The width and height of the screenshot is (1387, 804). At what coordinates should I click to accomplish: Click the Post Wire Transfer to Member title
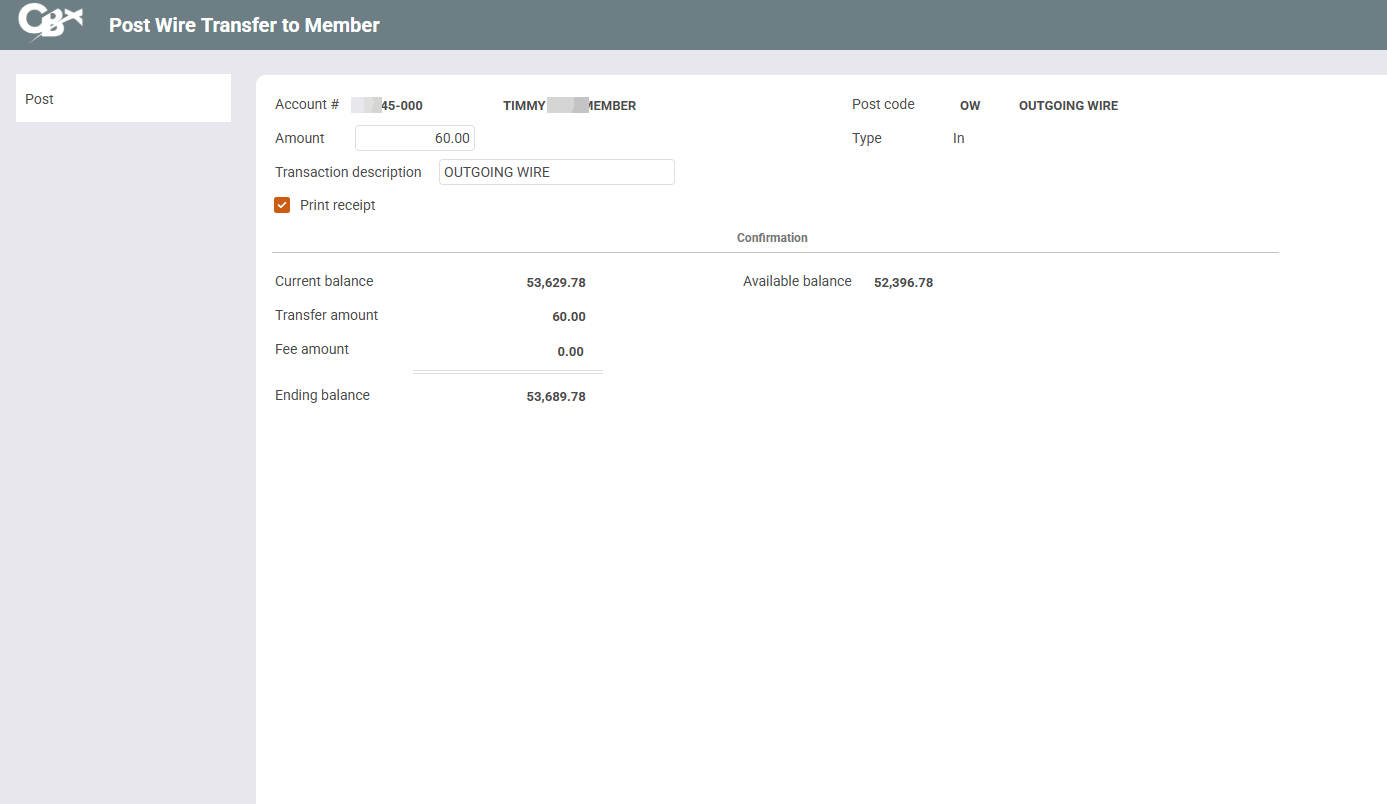click(244, 25)
